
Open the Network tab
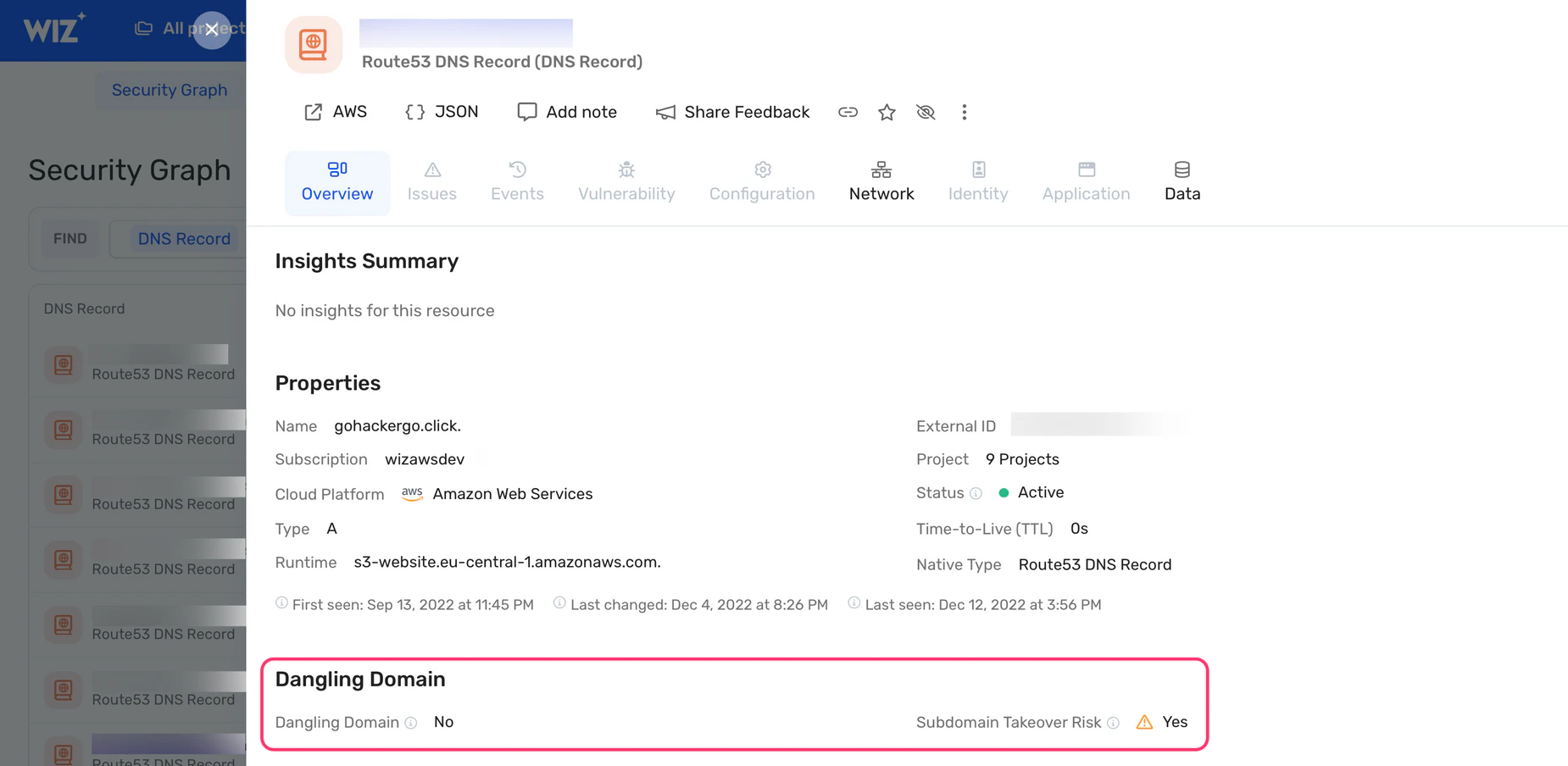(881, 183)
